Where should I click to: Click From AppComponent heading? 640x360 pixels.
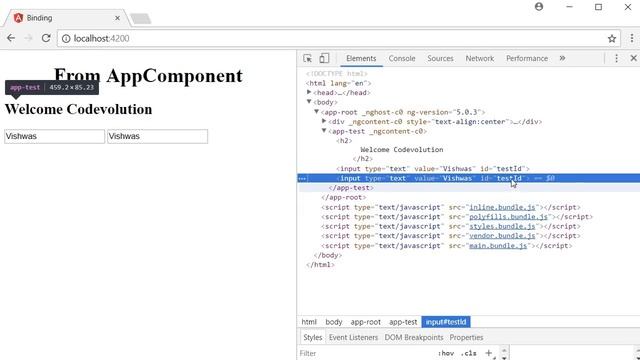point(148,76)
